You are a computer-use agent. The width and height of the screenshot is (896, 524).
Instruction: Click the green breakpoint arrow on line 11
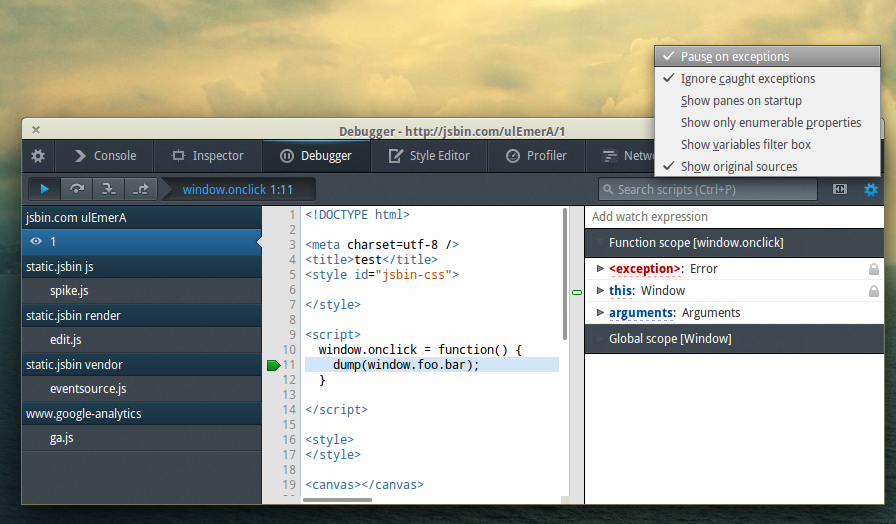point(274,365)
